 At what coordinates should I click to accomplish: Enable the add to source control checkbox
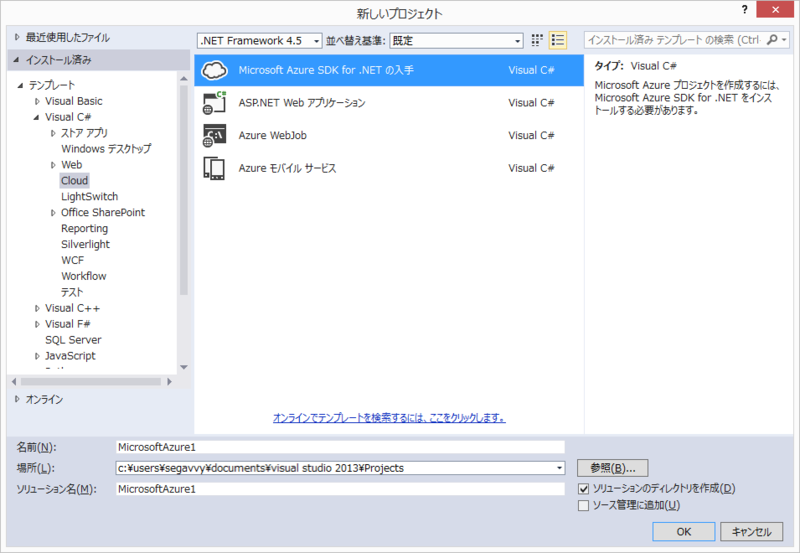coord(584,506)
